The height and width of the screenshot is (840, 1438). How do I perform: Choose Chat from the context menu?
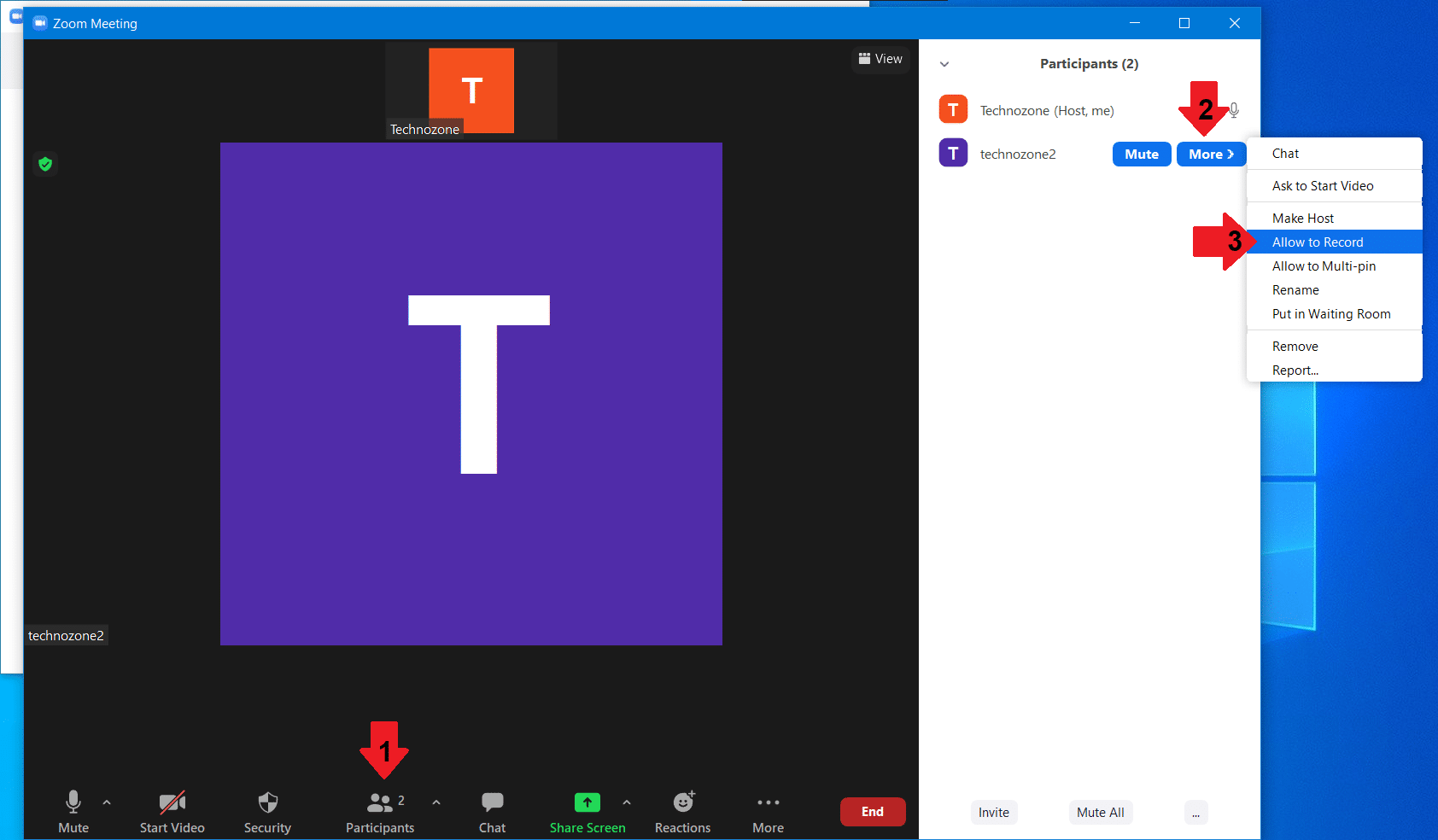pos(1335,154)
